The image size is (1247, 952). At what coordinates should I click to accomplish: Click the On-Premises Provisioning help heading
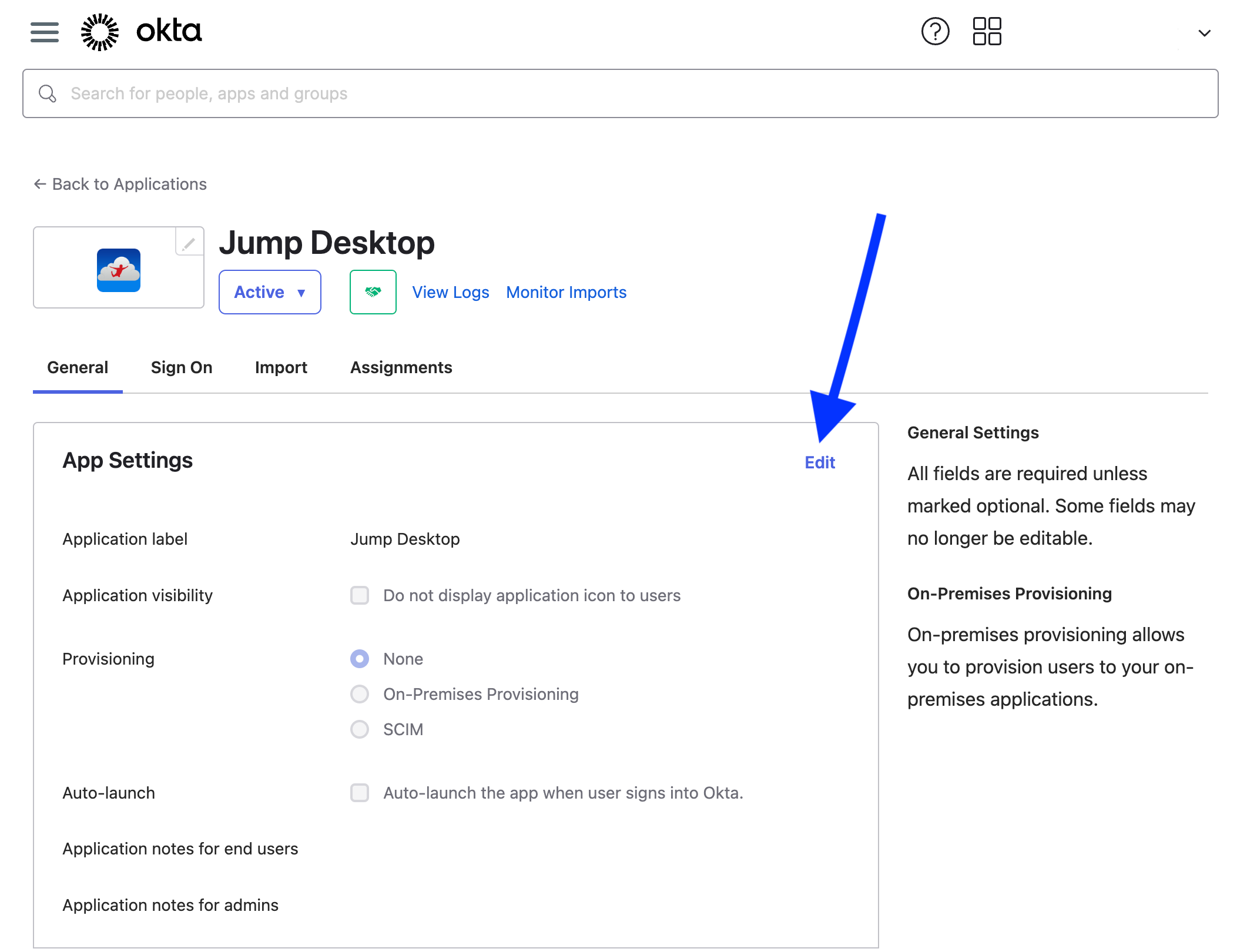pyautogui.click(x=1010, y=594)
